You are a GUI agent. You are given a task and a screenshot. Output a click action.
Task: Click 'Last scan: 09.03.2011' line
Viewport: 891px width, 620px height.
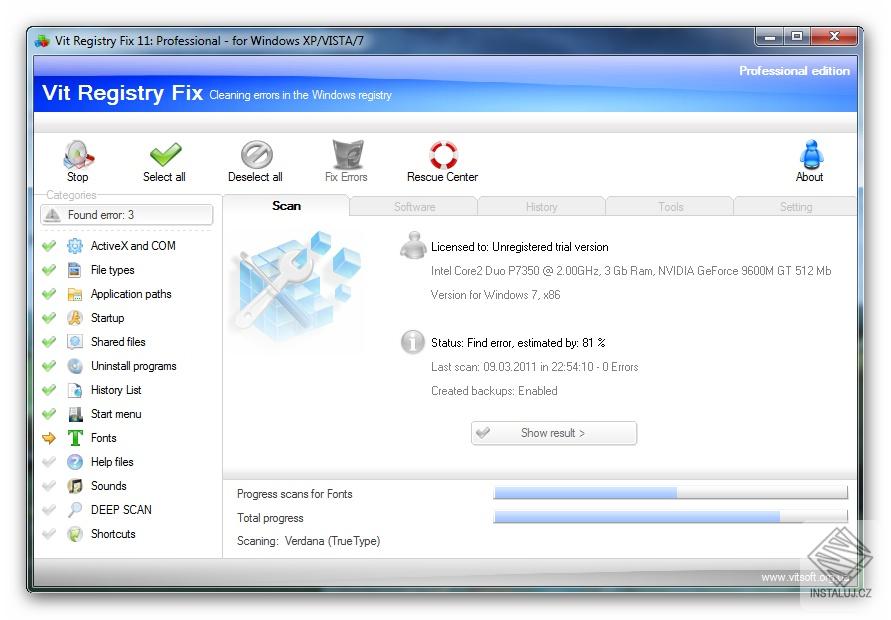click(535, 367)
